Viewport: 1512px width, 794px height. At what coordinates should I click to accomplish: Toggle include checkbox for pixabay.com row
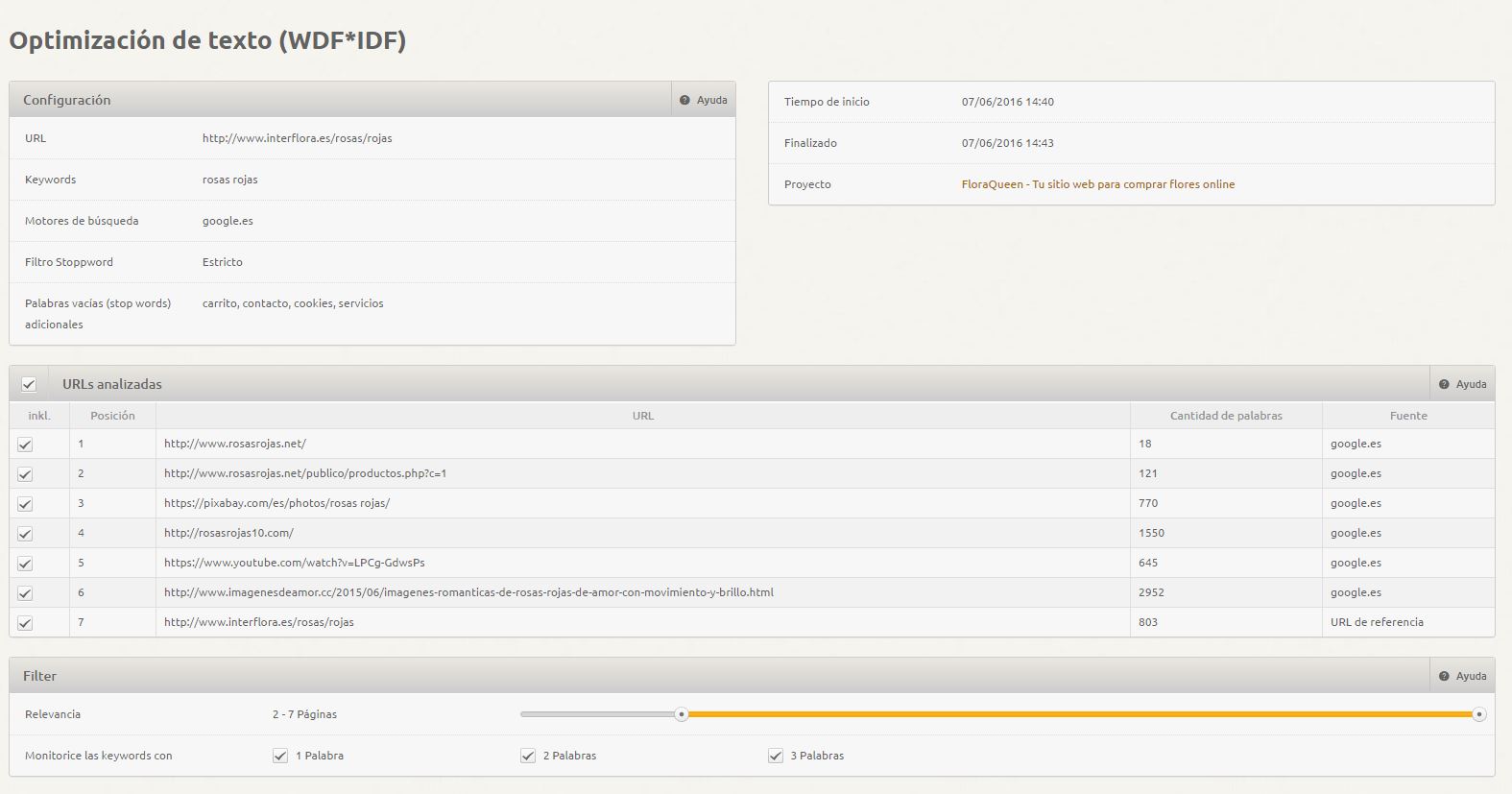[x=25, y=504]
